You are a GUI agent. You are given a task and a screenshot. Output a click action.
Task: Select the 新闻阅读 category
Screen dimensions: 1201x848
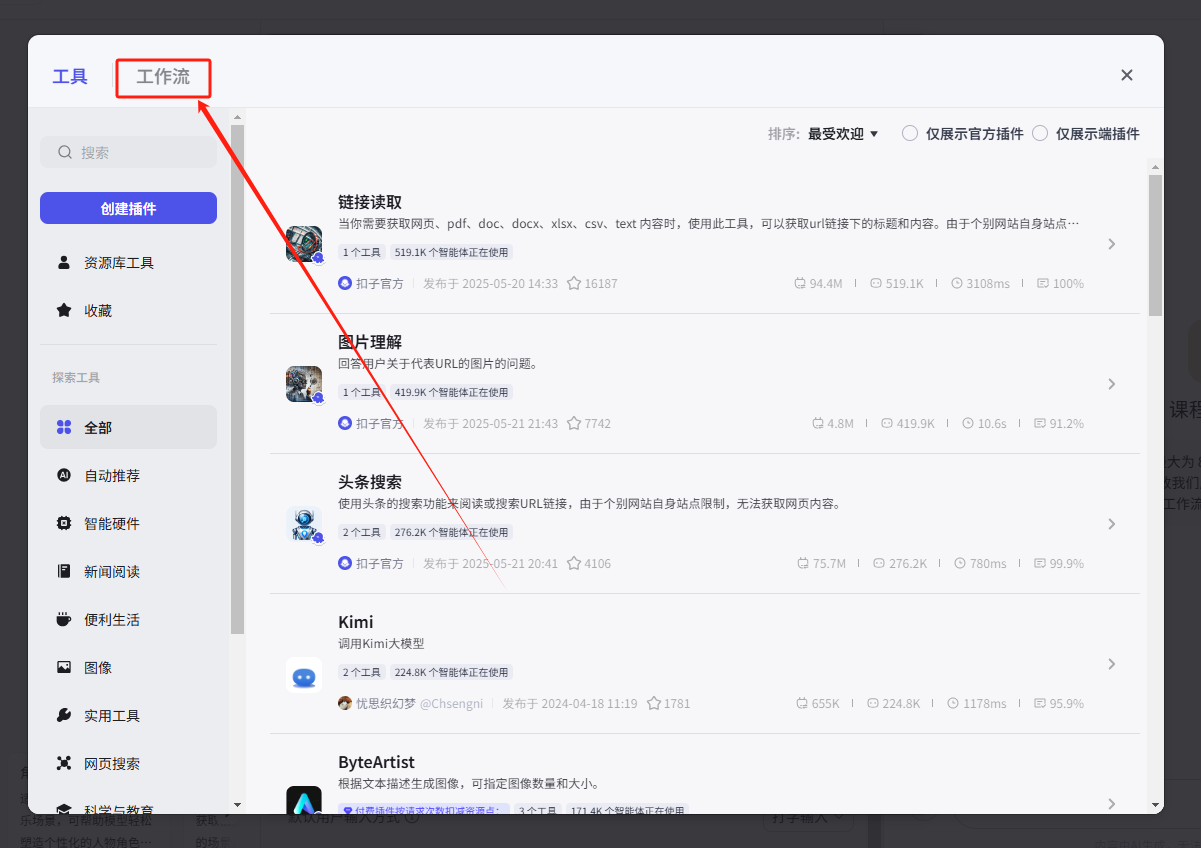[x=112, y=572]
